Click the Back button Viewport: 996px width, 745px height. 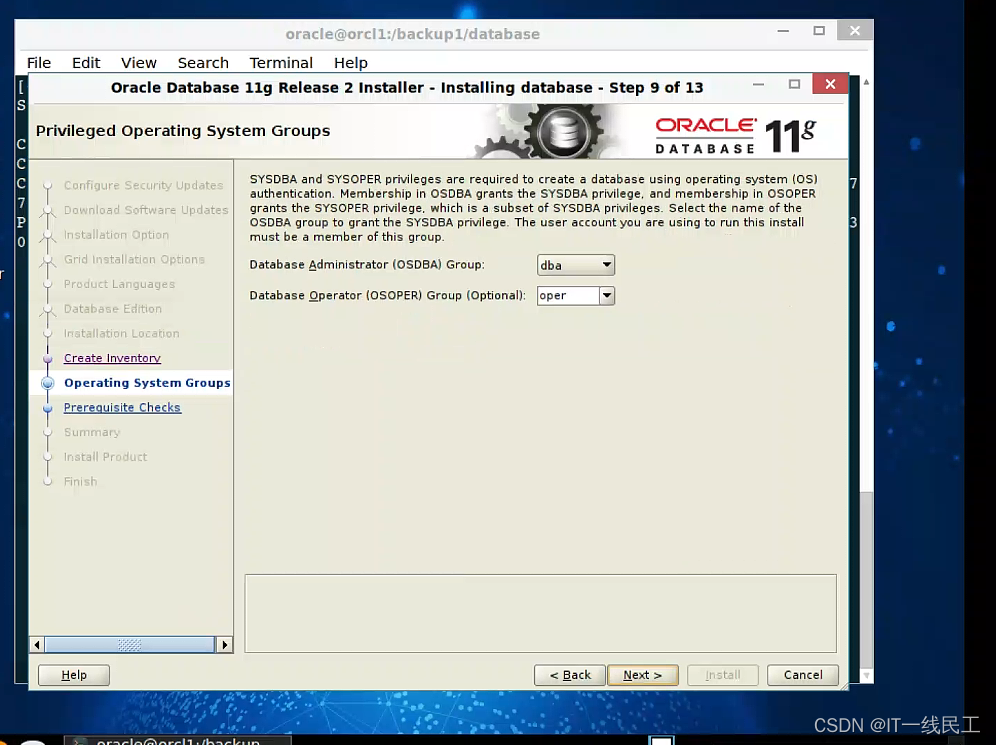point(569,675)
